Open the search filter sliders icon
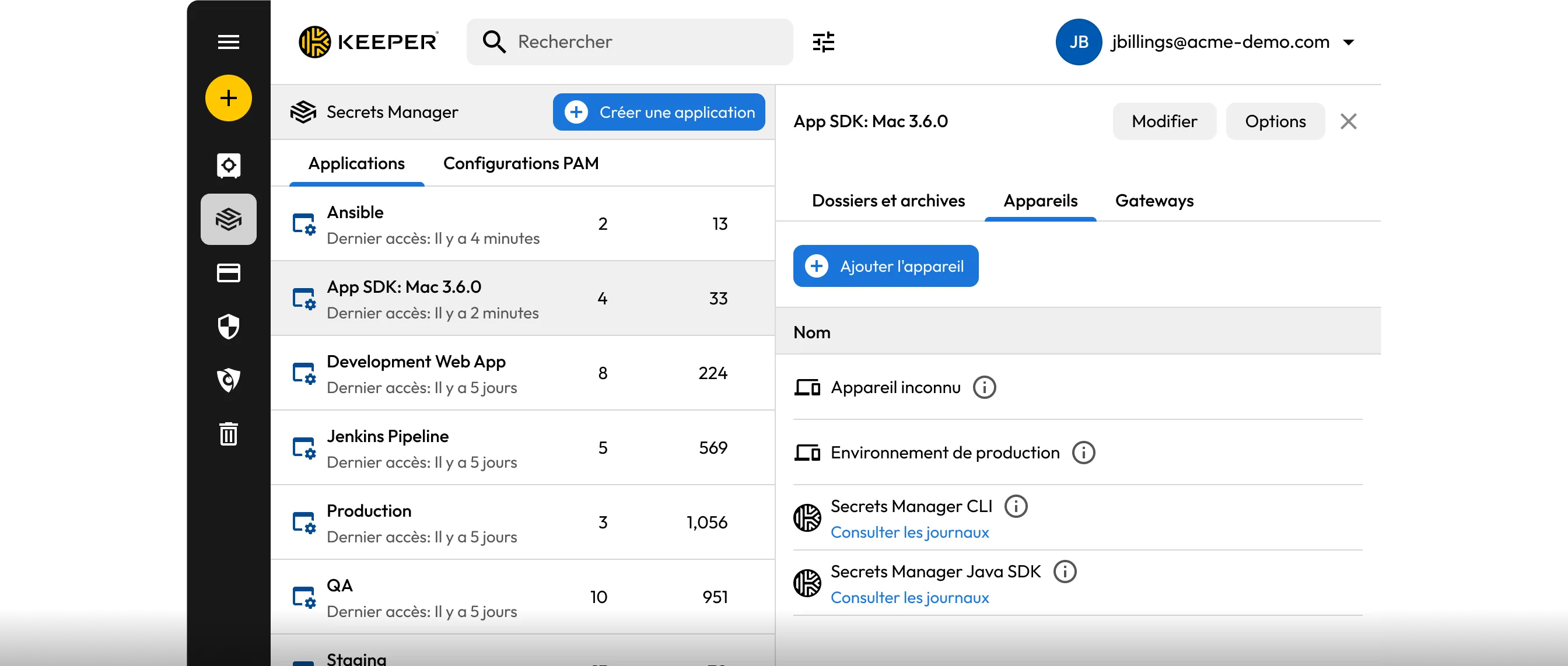The height and width of the screenshot is (666, 1568). [824, 42]
